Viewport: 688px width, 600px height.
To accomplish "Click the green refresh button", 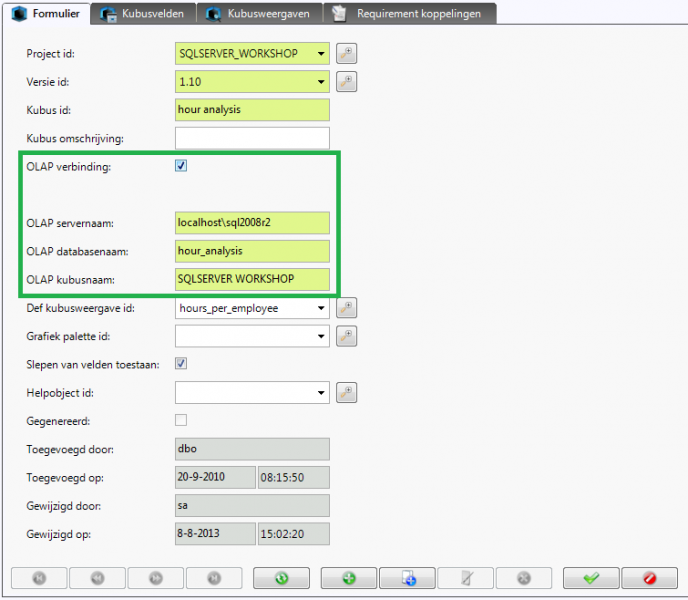I will (281, 578).
